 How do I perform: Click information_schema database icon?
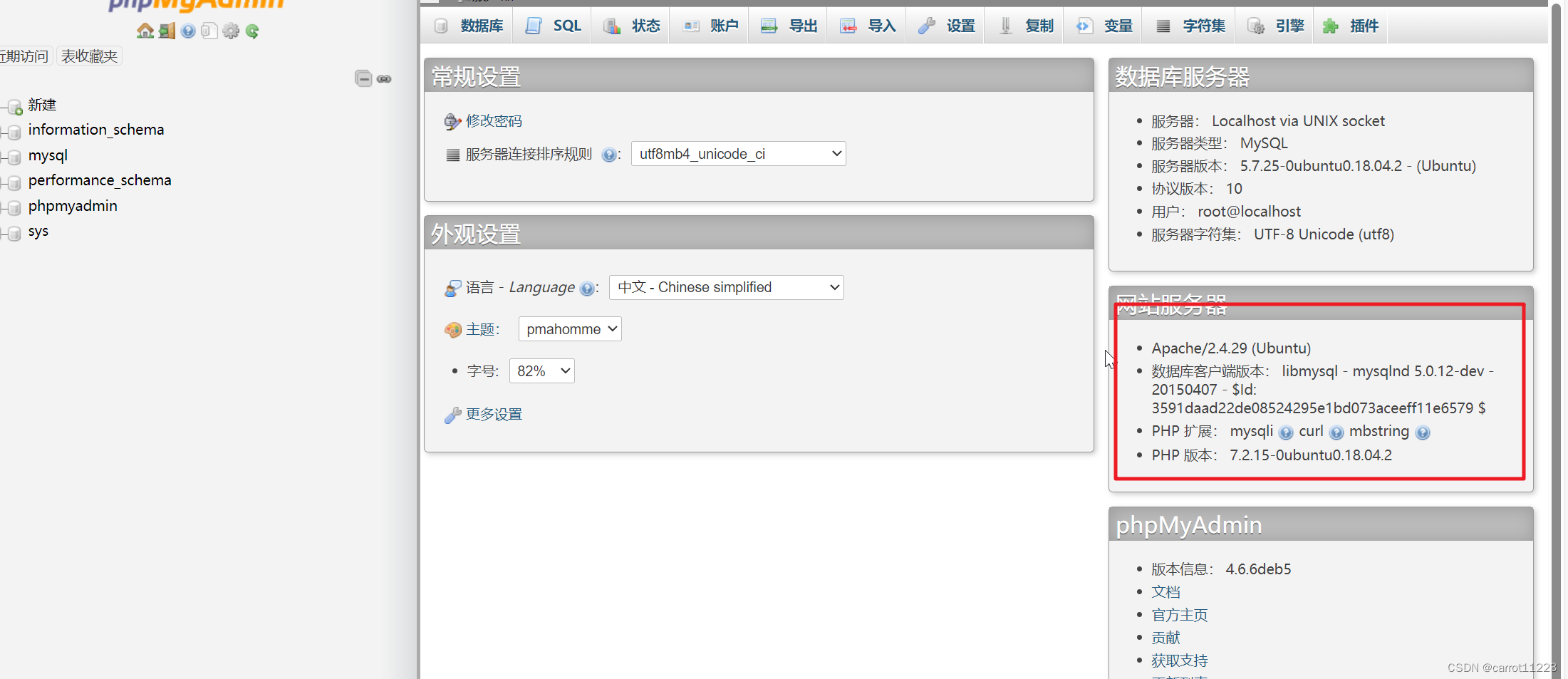(14, 132)
